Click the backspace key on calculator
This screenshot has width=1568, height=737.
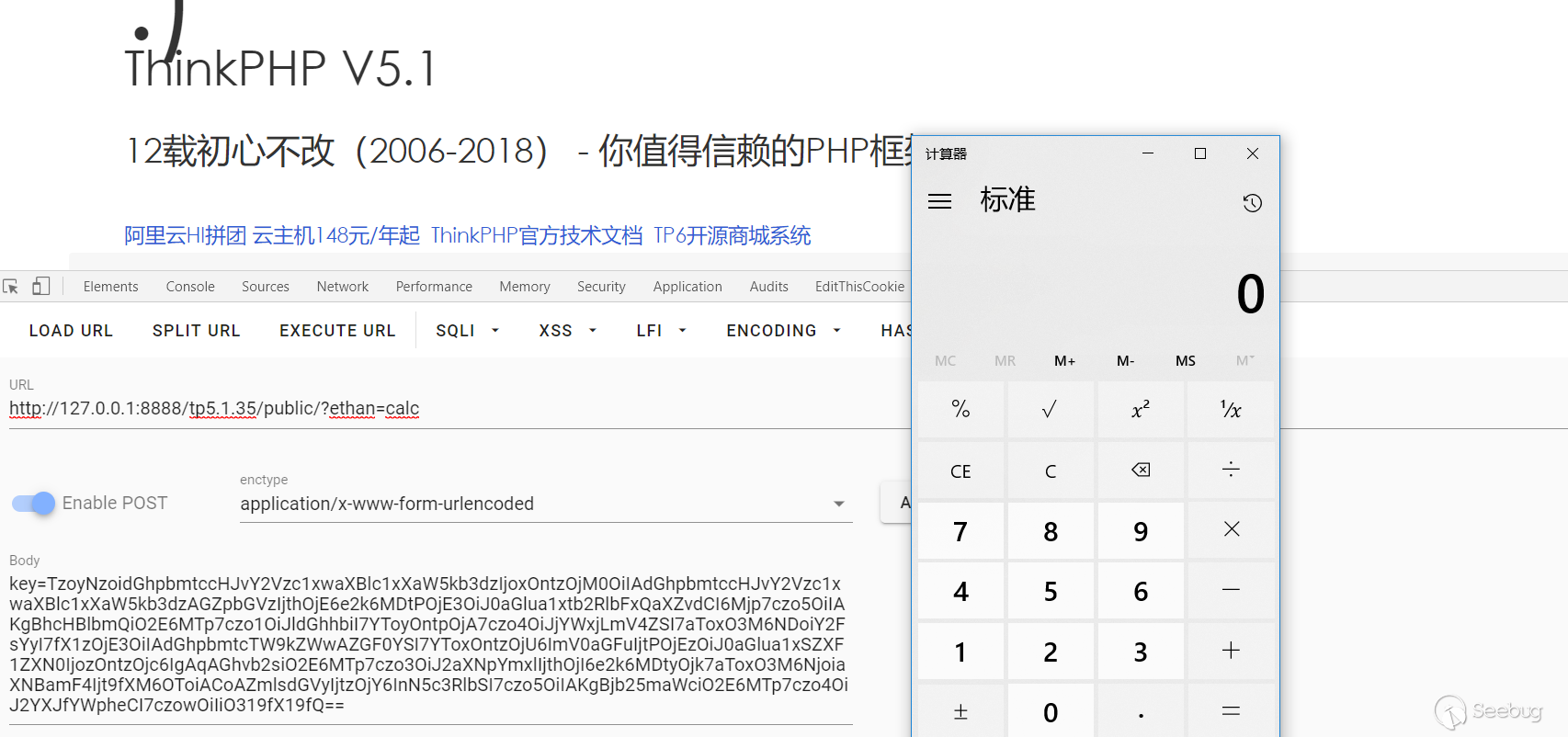click(x=1140, y=471)
